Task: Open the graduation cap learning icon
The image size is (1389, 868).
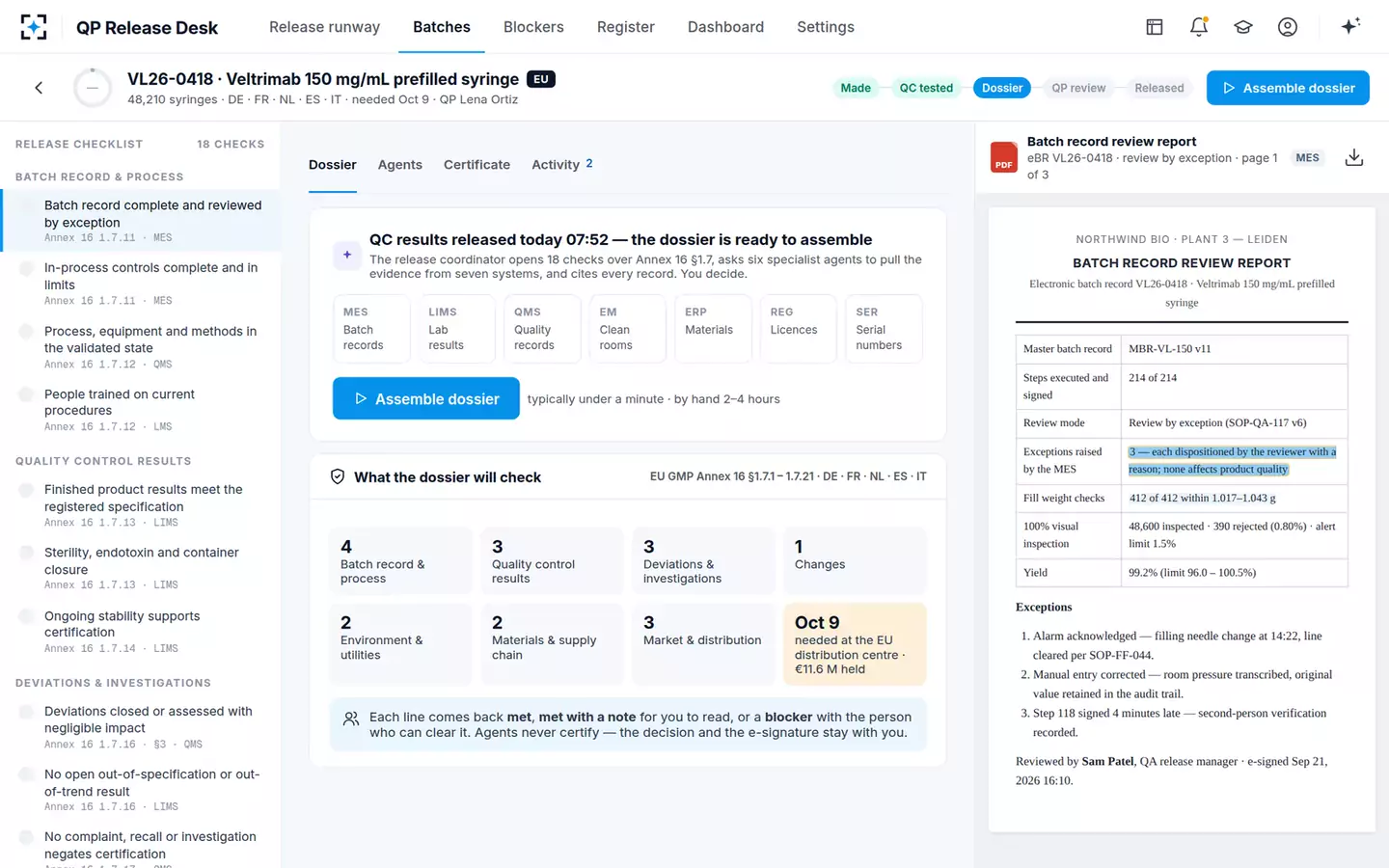Action: point(1243,27)
